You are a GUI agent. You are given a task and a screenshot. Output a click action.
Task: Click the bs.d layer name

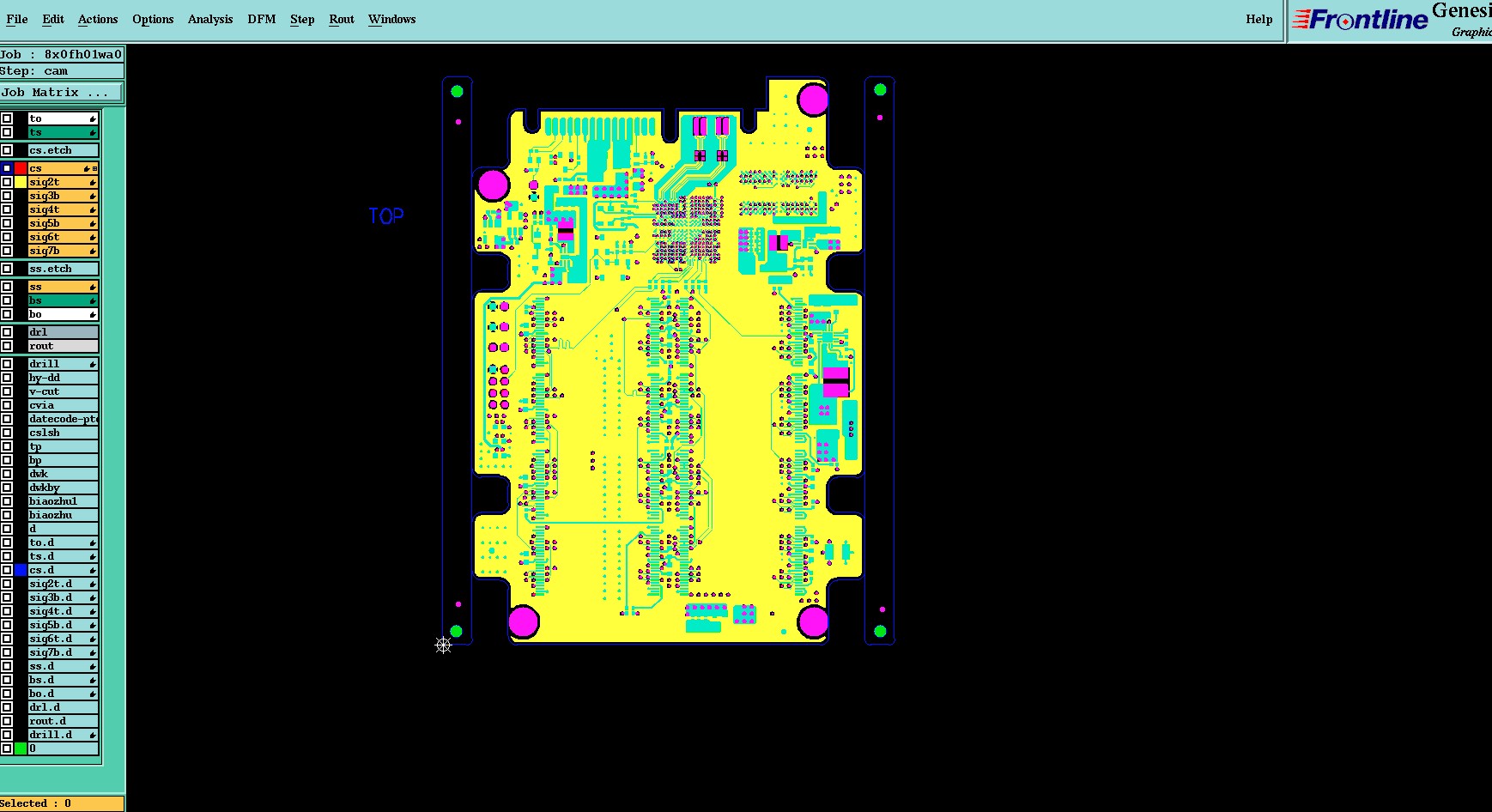coord(64,680)
